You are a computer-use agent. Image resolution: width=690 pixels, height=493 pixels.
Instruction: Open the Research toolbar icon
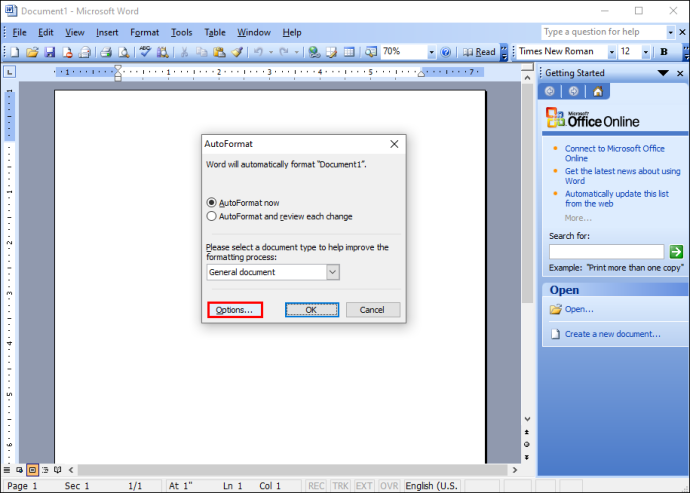162,52
